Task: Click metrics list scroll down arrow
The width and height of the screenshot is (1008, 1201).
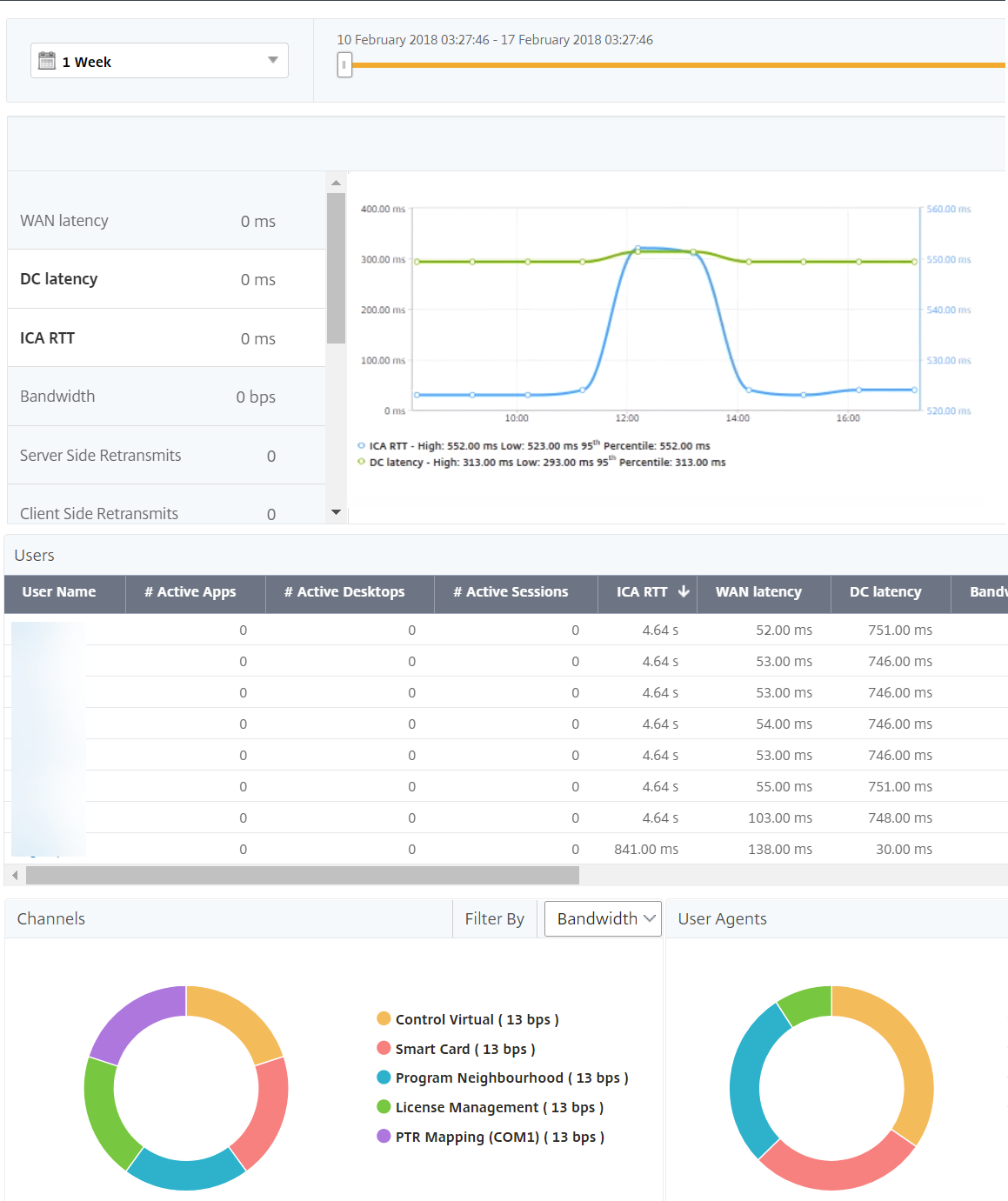Action: click(336, 512)
